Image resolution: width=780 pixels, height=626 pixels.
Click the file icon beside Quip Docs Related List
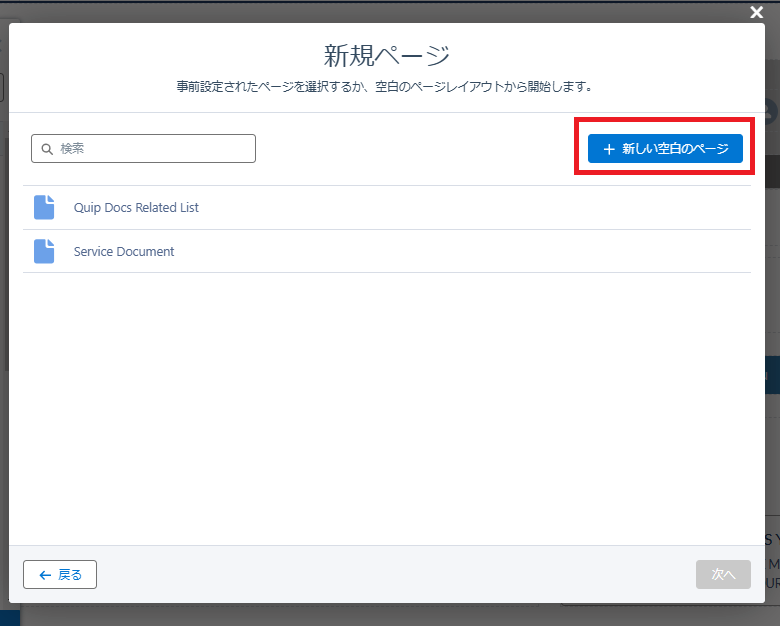(44, 207)
